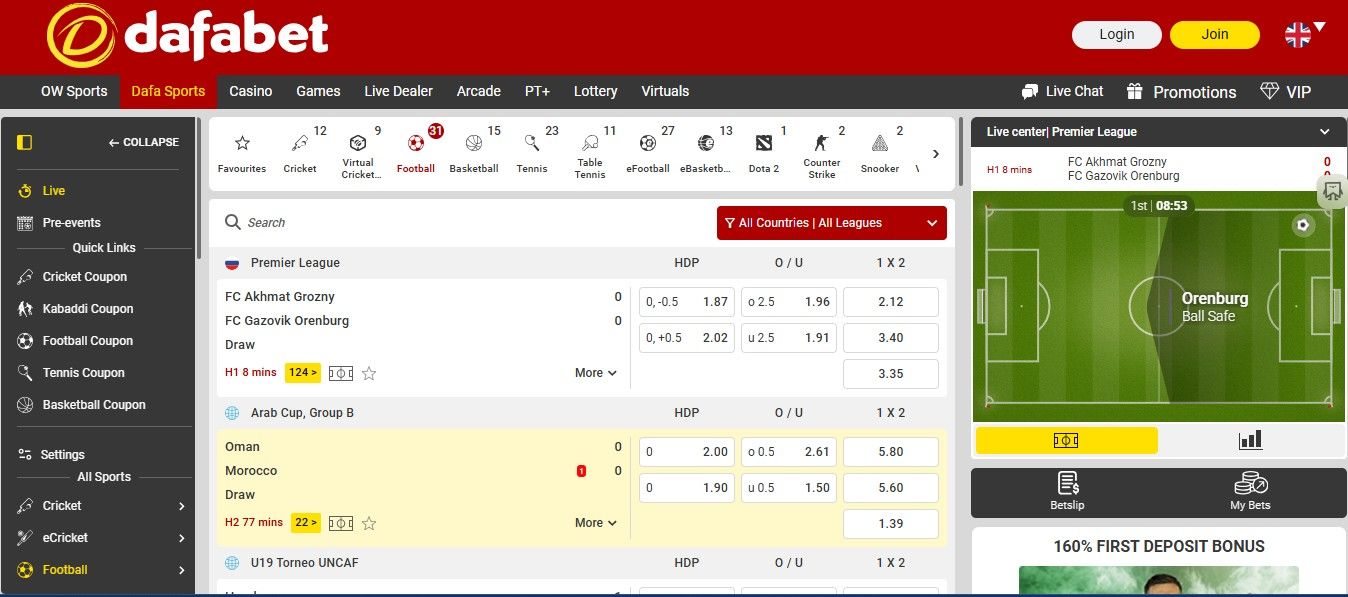The height and width of the screenshot is (597, 1348).
Task: Expand More markets for Oman vs Morocco
Action: pyautogui.click(x=594, y=522)
